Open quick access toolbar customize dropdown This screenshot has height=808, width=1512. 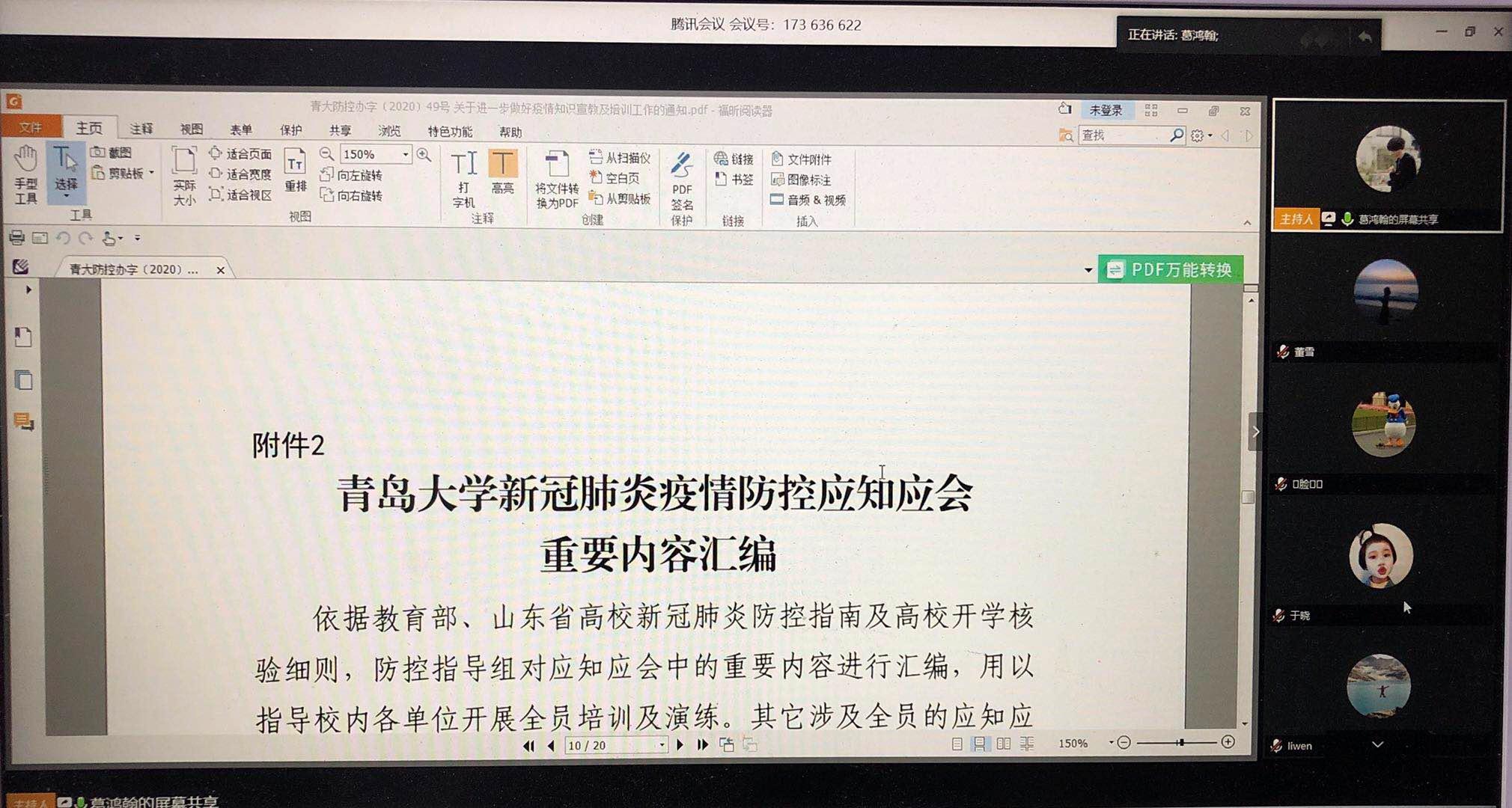[x=137, y=238]
